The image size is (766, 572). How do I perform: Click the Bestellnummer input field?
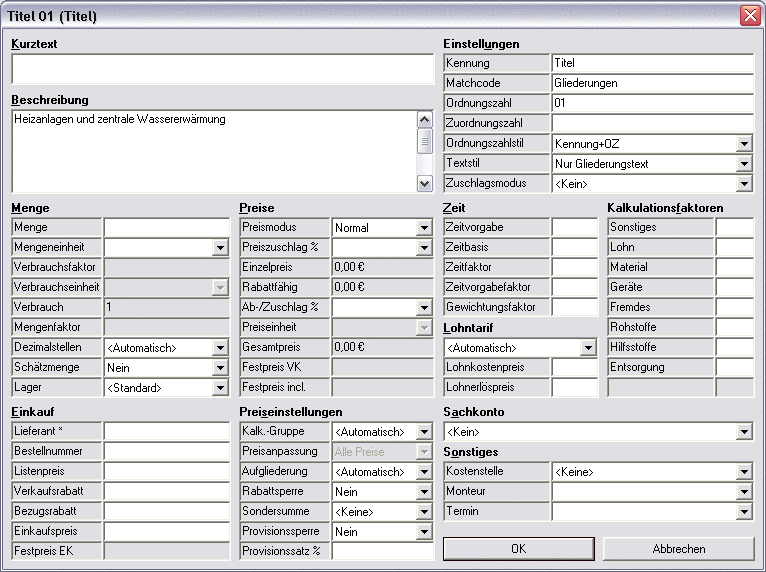point(167,451)
